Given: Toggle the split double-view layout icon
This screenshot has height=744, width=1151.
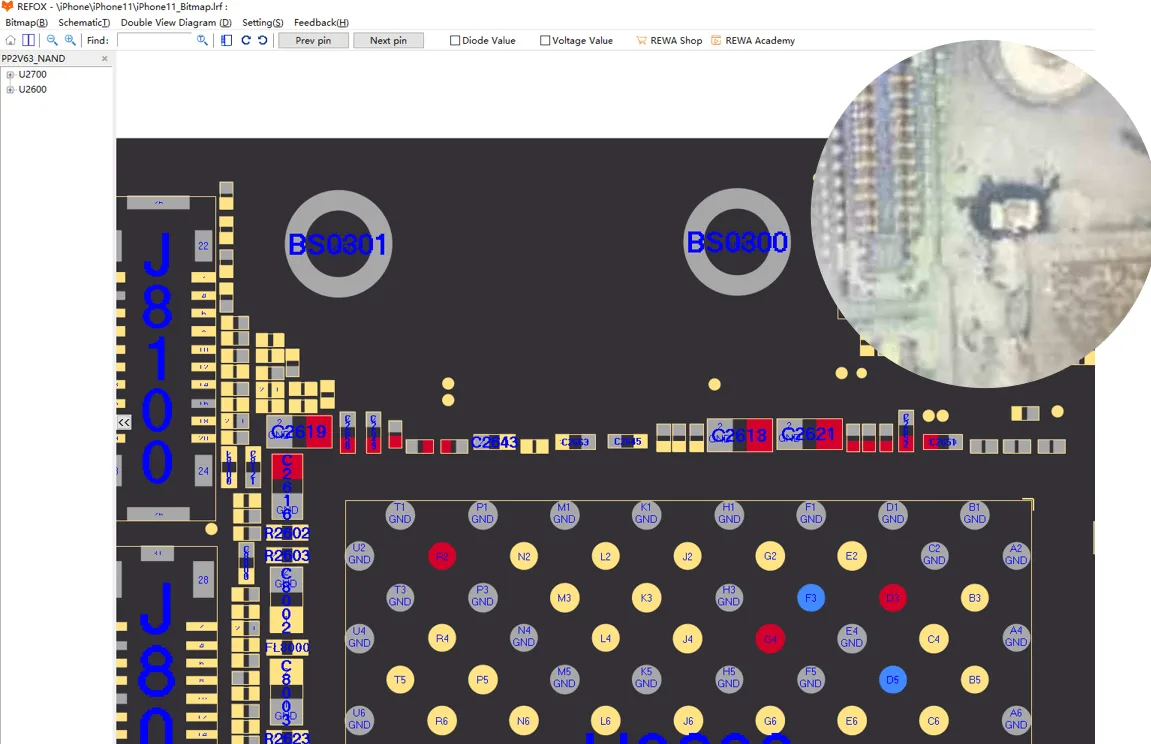Looking at the screenshot, I should 29,40.
